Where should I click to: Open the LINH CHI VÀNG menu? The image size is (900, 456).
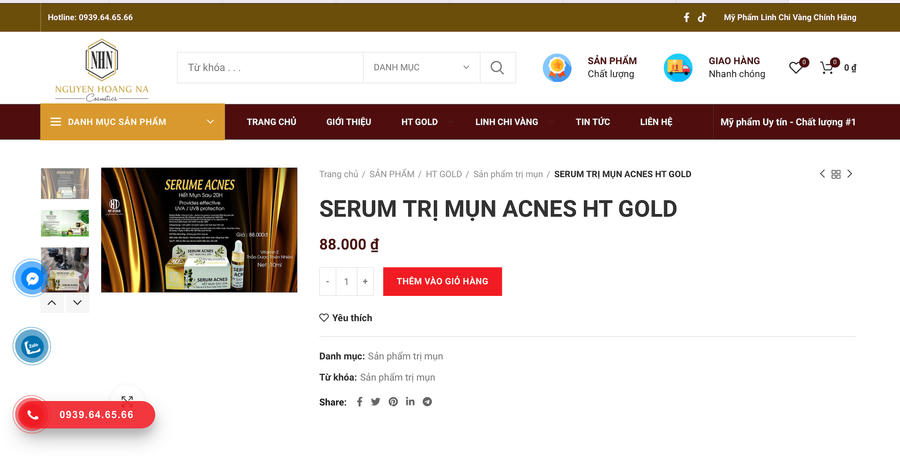tap(506, 122)
